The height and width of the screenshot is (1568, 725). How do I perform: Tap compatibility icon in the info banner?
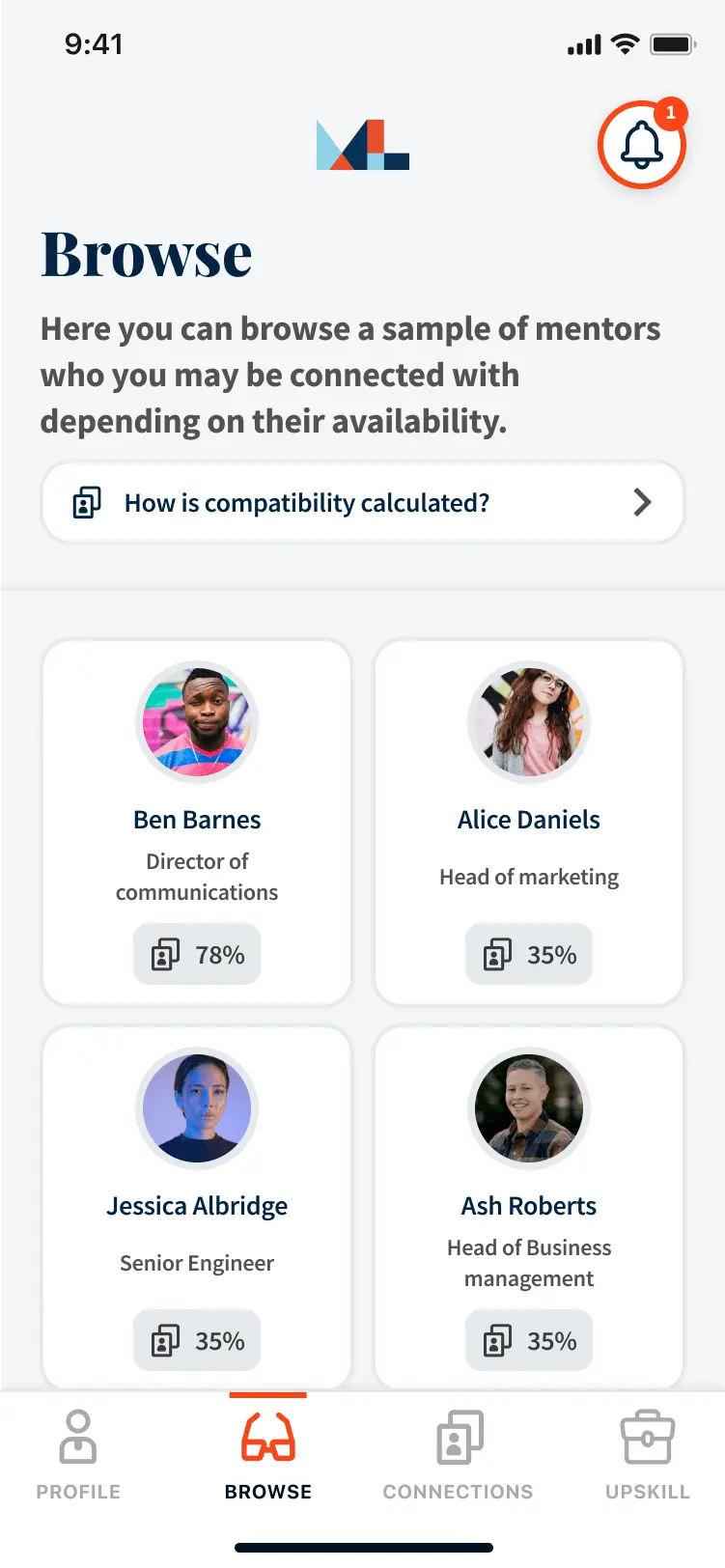87,503
